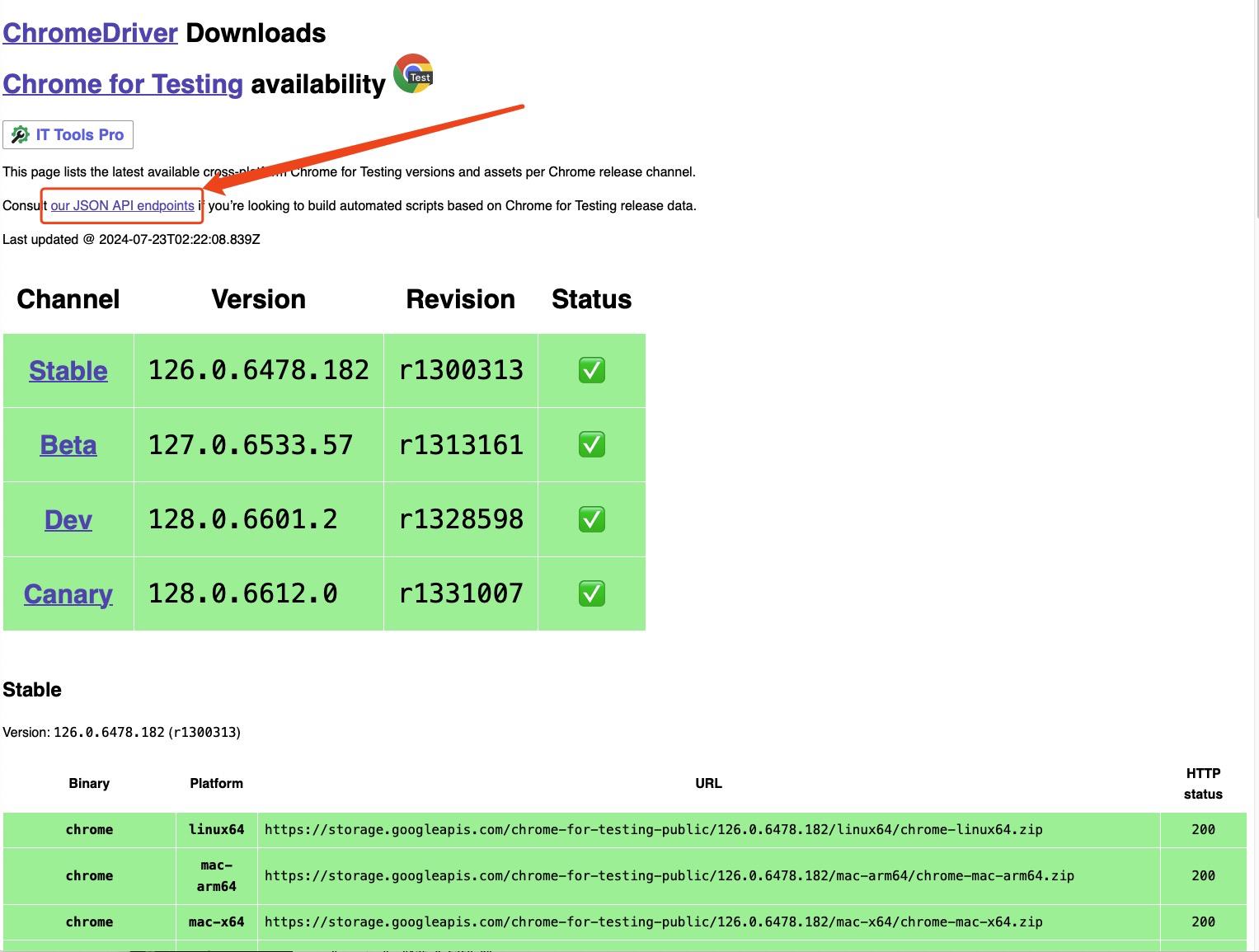Screen dimensions: 1259x952
Task: Click the HTTP status column header
Action: (1204, 784)
